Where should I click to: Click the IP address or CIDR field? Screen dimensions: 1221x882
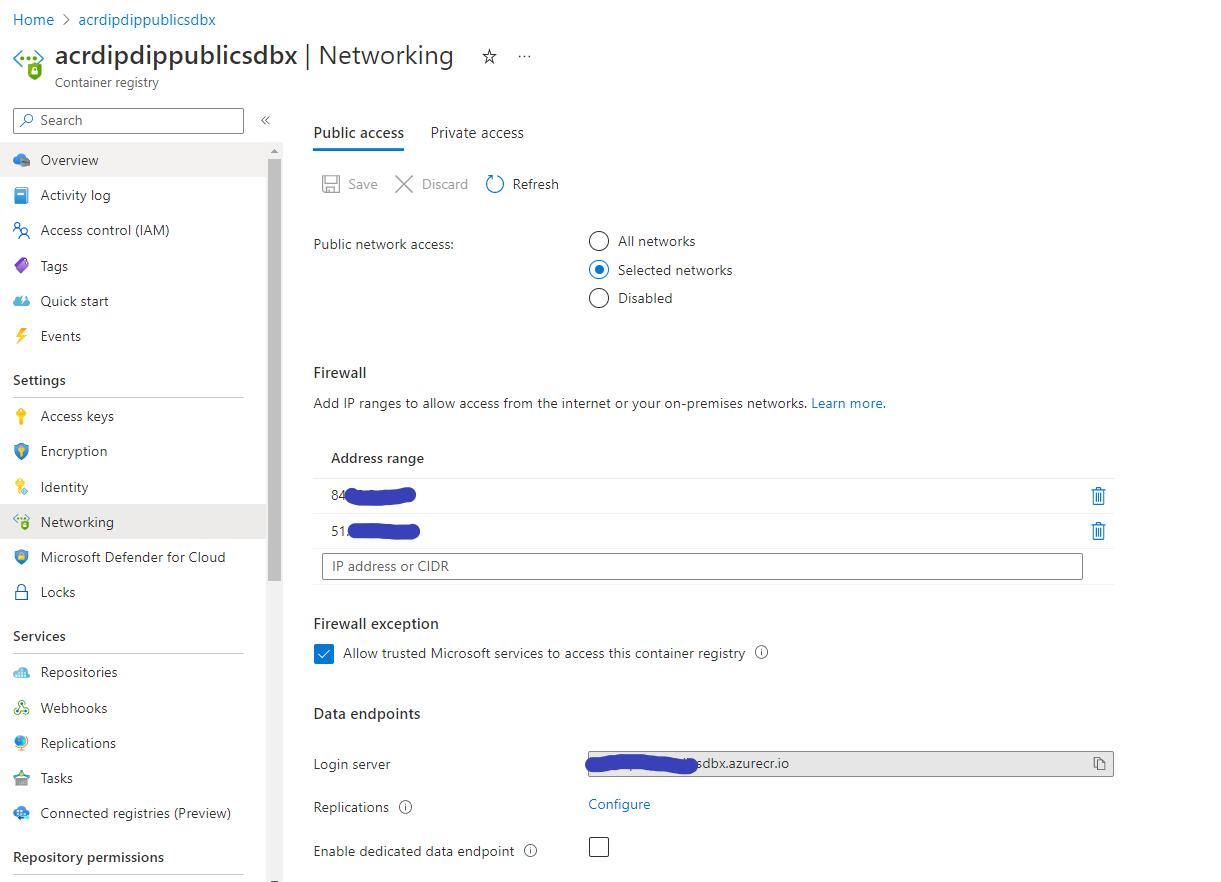702,566
